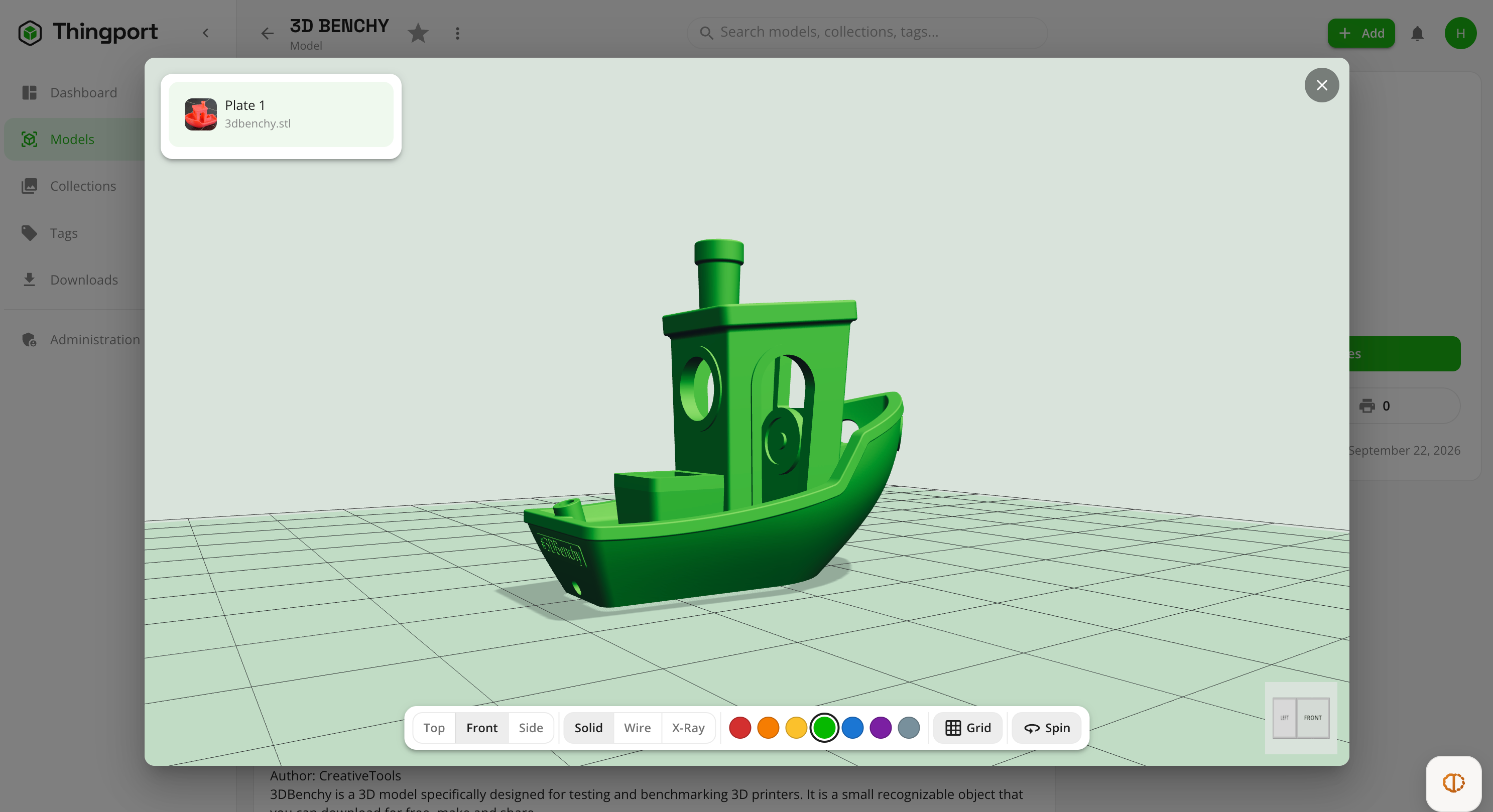Select the Top camera view
Viewport: 1493px width, 812px height.
(434, 727)
